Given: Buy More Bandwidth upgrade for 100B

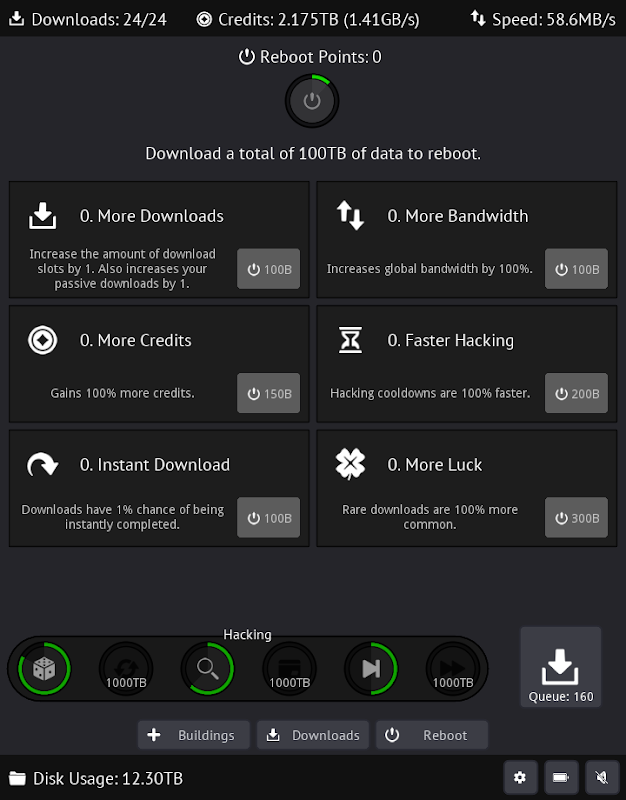Looking at the screenshot, I should [x=576, y=269].
